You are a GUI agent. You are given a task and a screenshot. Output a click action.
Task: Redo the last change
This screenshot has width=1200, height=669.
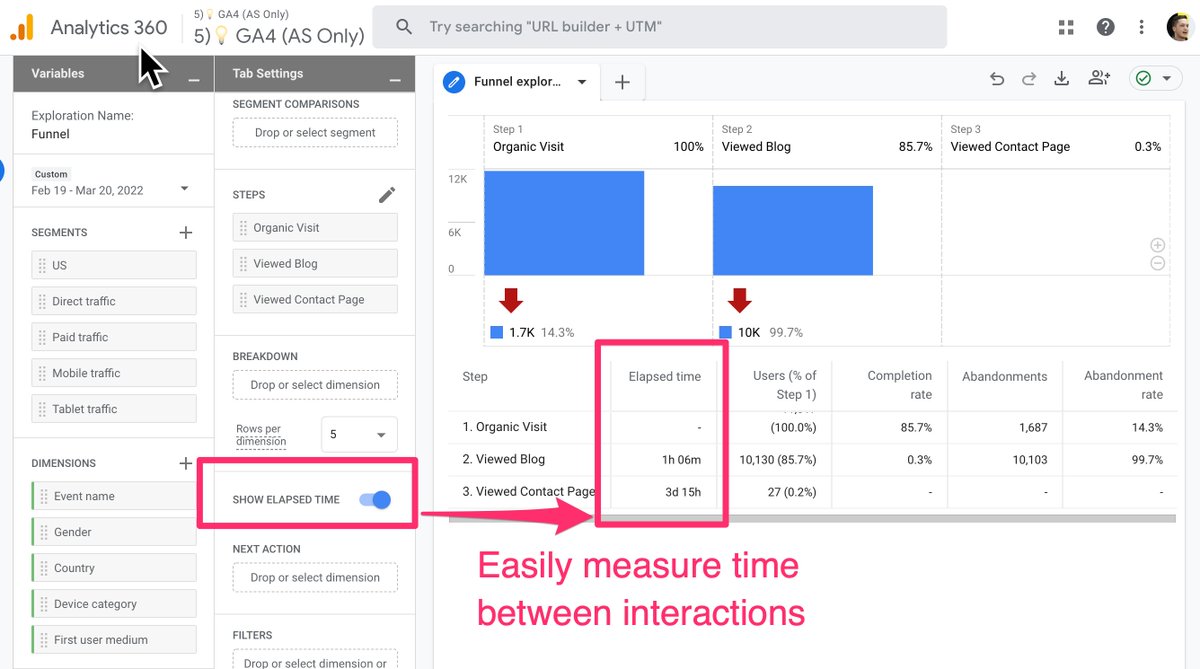[x=1029, y=79]
